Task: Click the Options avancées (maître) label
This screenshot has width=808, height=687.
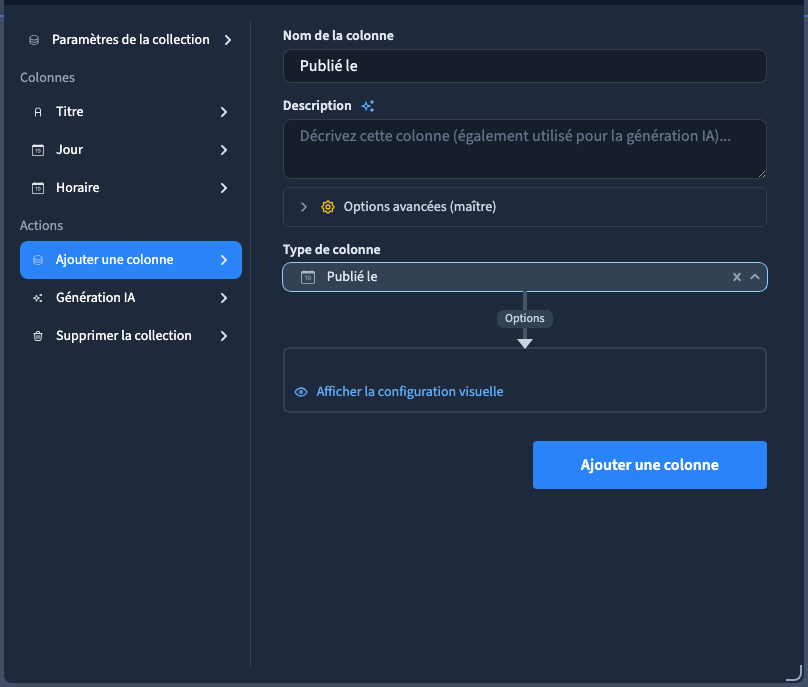Action: click(x=420, y=207)
